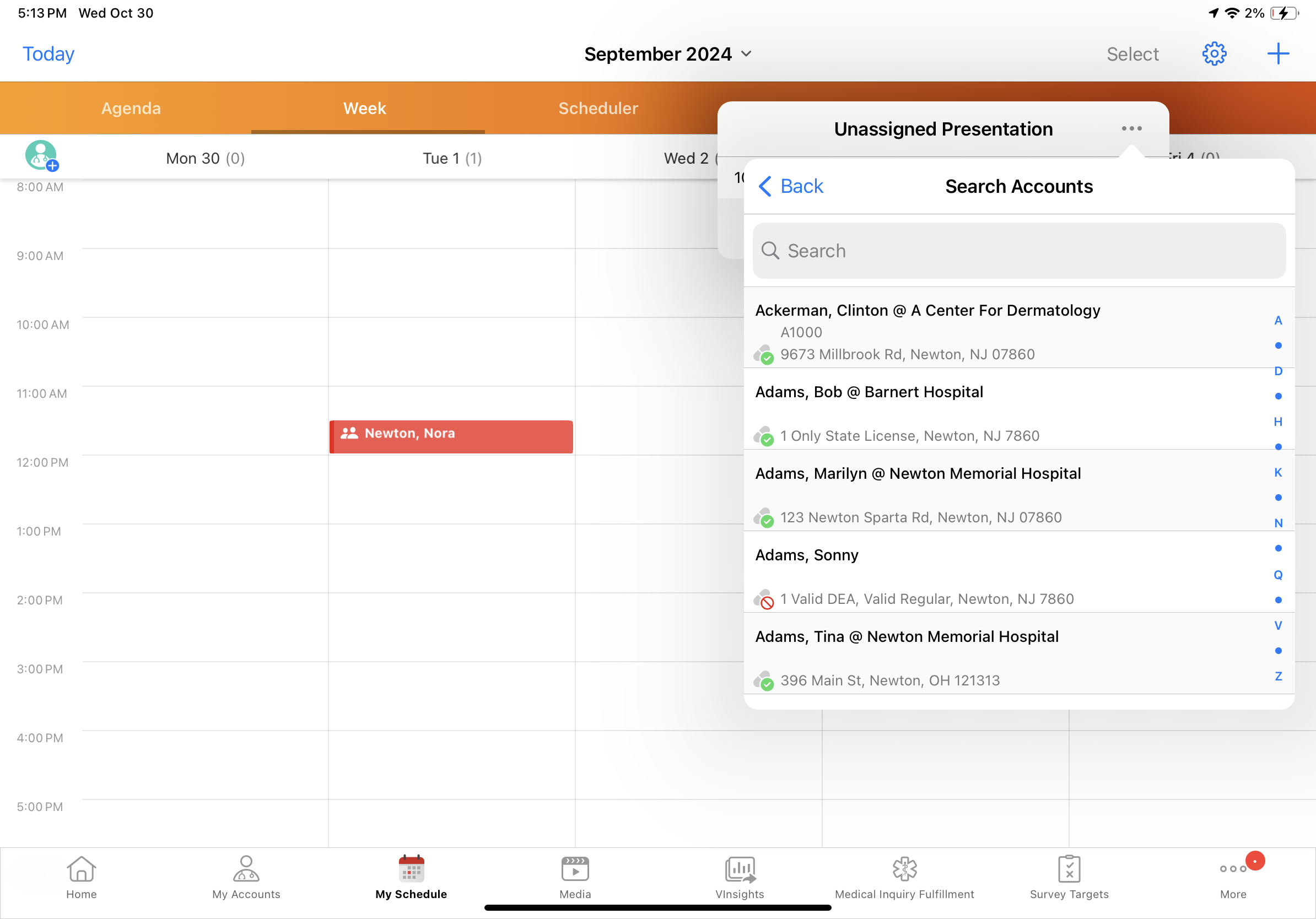The image size is (1316, 919).
Task: Open the Newton, Nora calendar event
Action: pos(452,436)
